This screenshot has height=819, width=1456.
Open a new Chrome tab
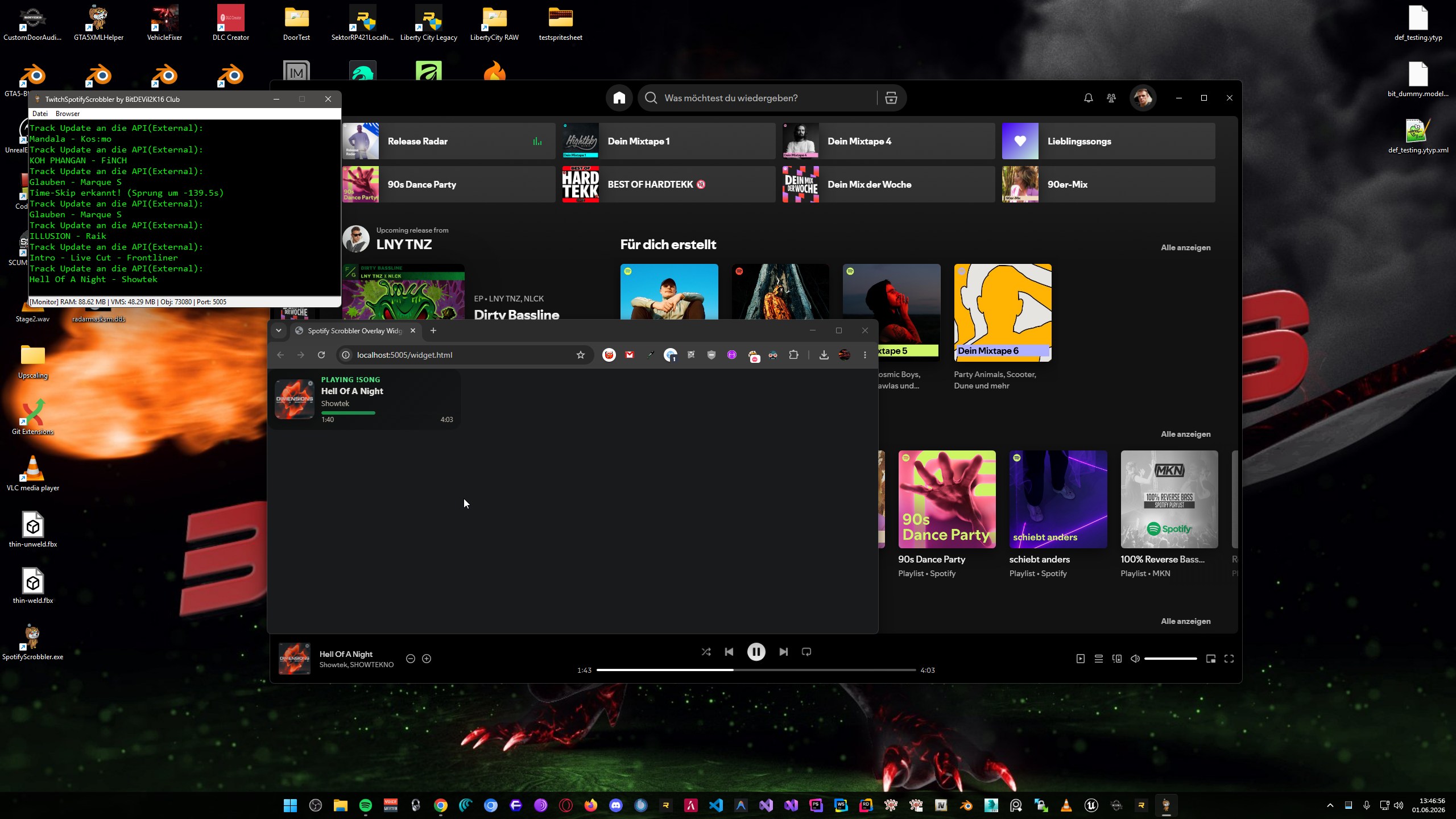tap(433, 330)
